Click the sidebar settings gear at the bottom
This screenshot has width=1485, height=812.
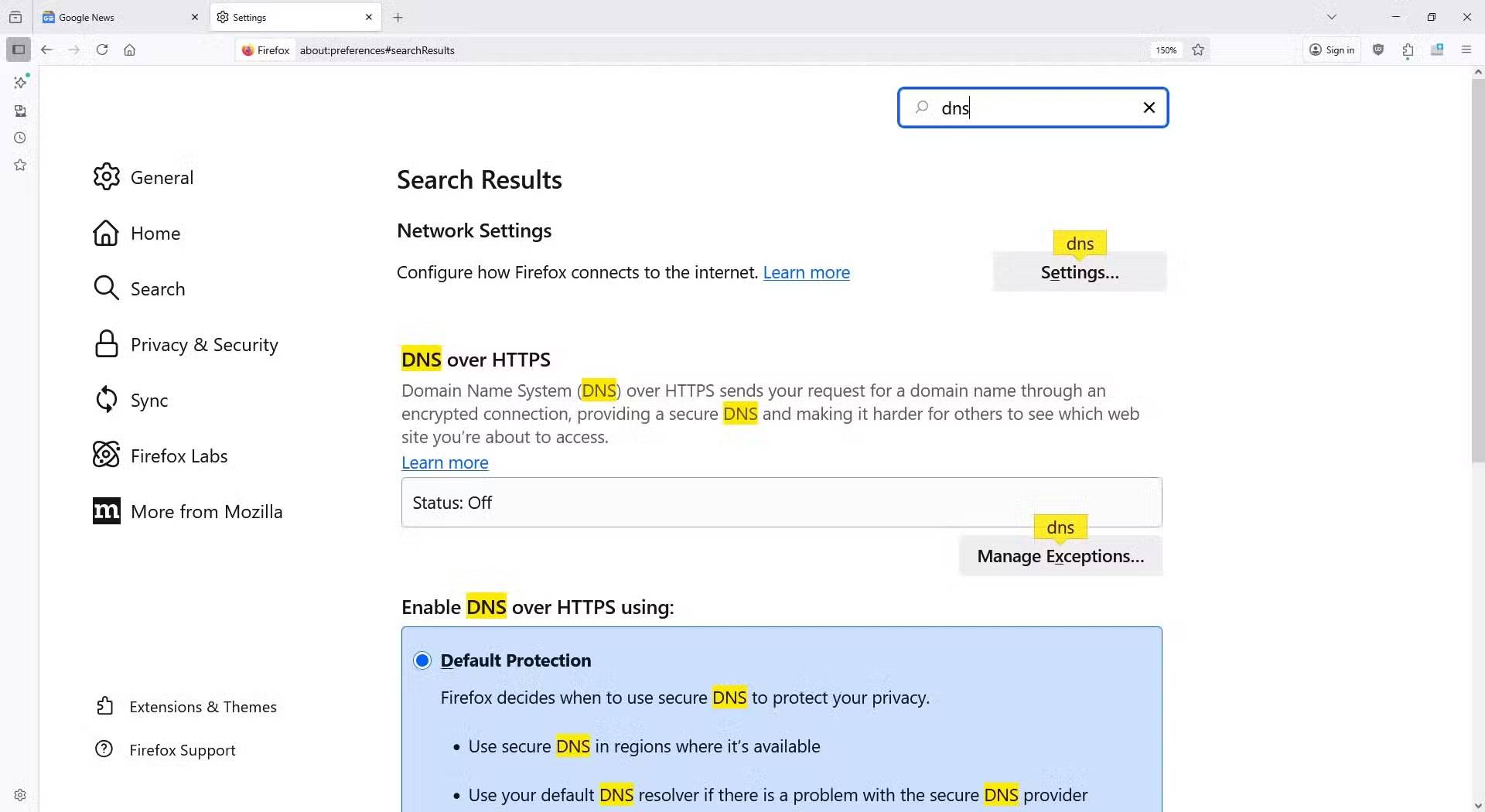[21, 795]
